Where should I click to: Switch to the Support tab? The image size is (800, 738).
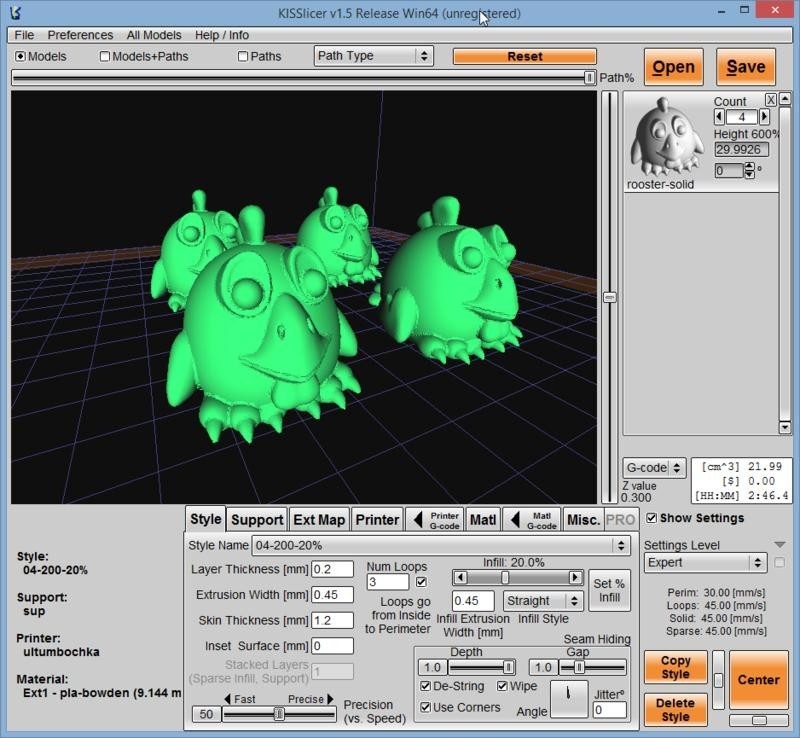point(257,519)
